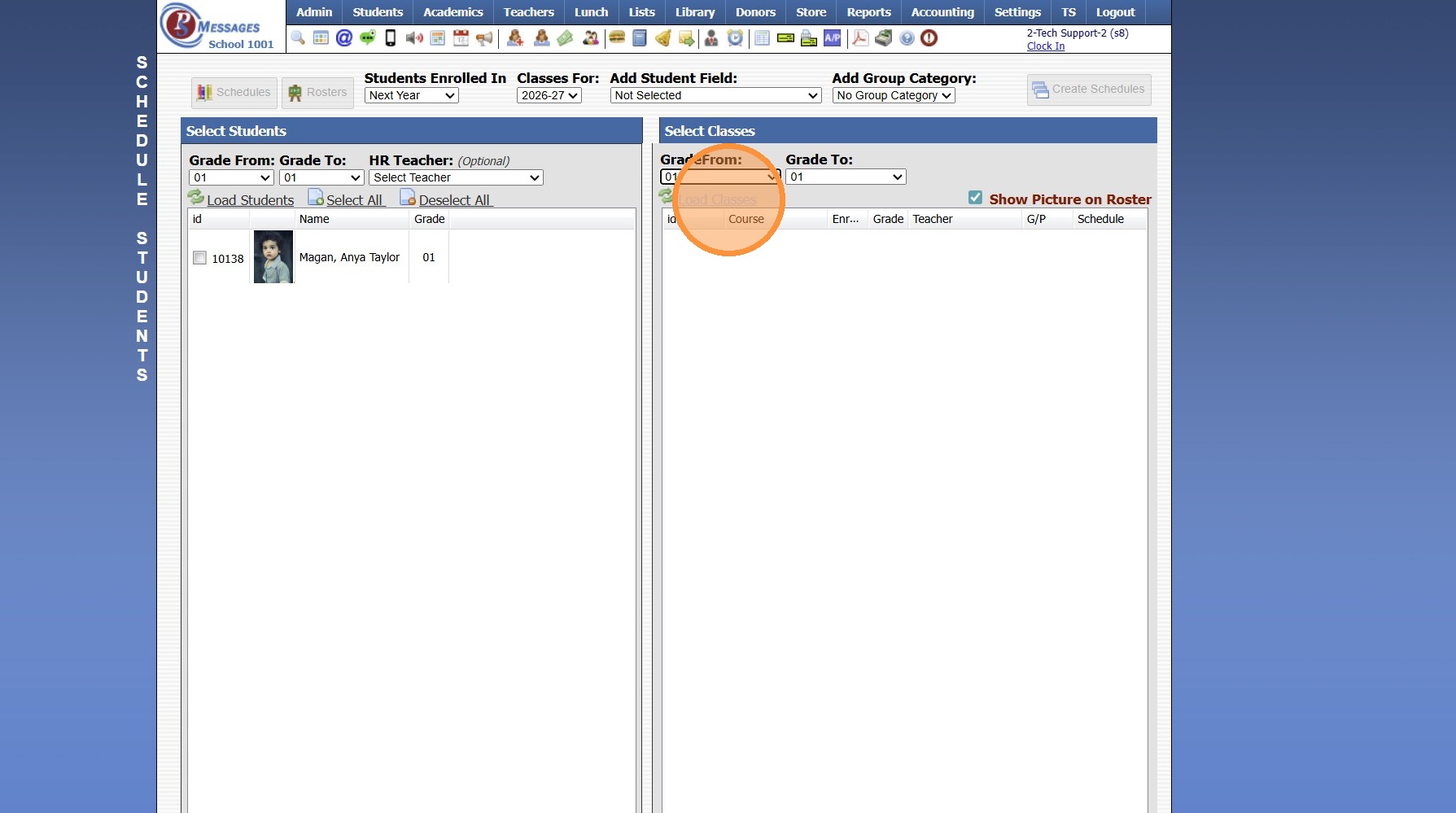Viewport: 1456px width, 813px height.
Task: Click the G/P column header
Action: point(1047,219)
